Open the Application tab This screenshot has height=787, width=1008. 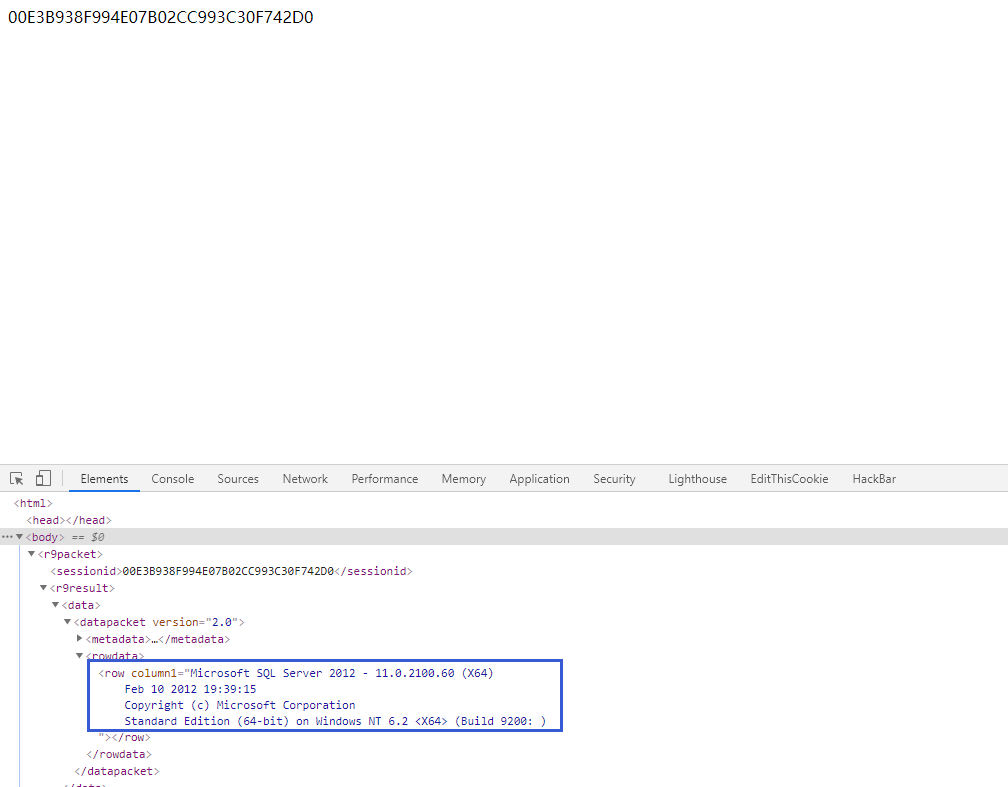[539, 479]
